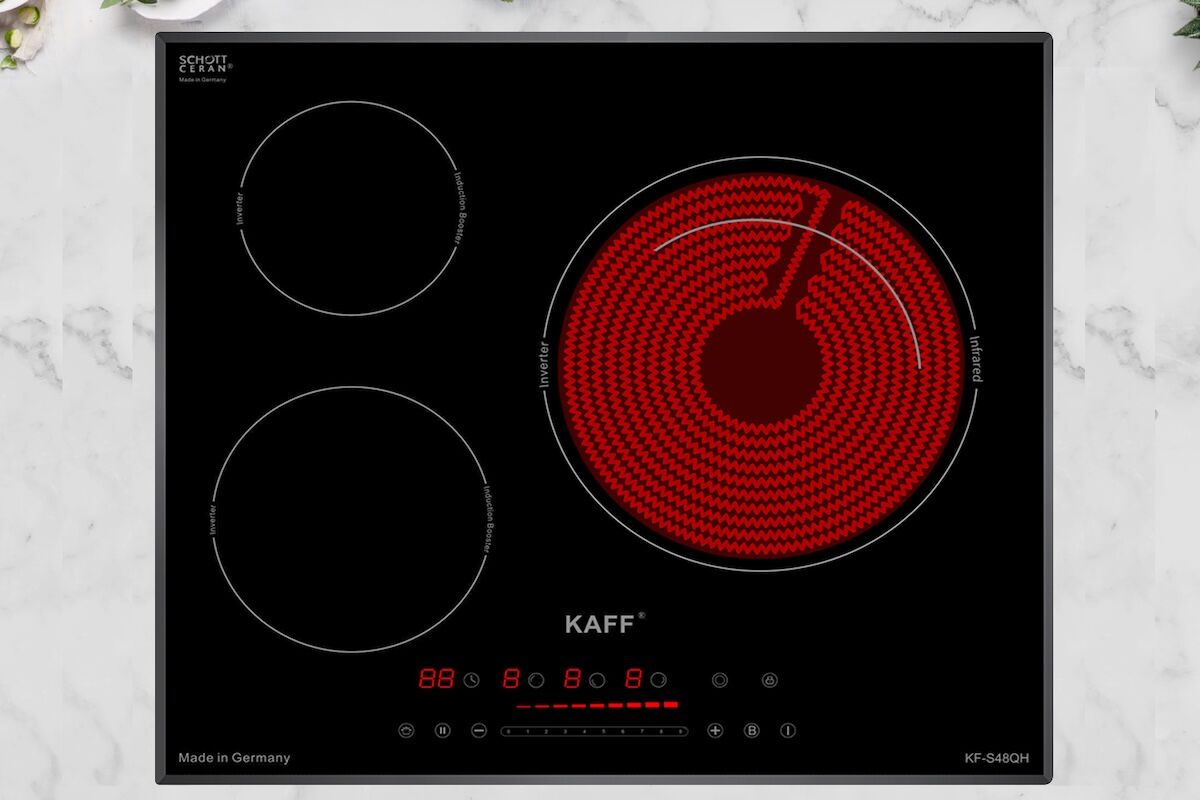Tap the timer clock icon
Screen dimensions: 1200x800
(x=471, y=680)
